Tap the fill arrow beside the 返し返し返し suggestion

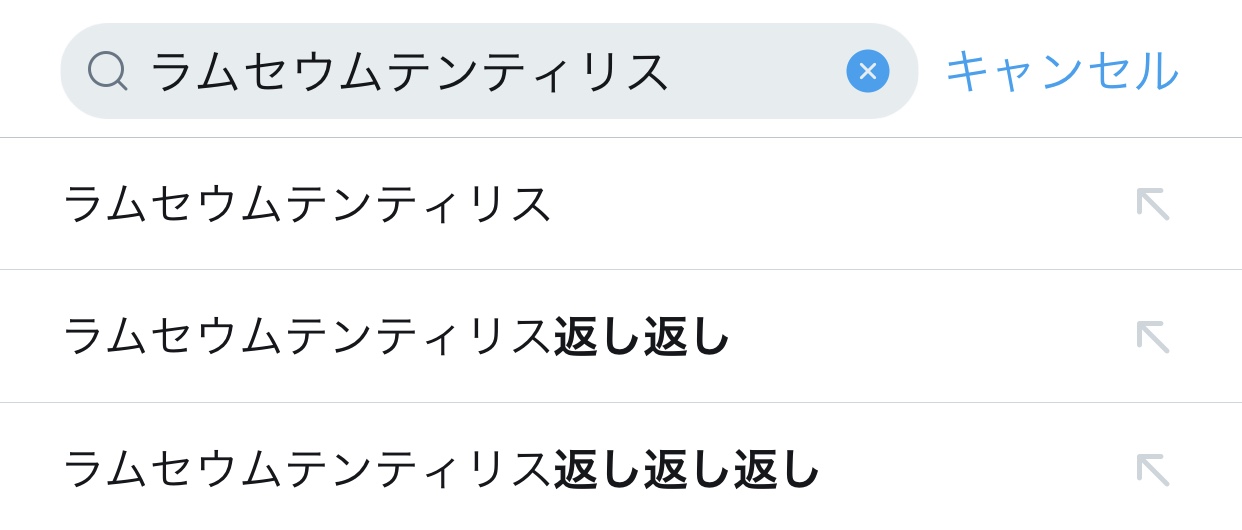[1152, 469]
